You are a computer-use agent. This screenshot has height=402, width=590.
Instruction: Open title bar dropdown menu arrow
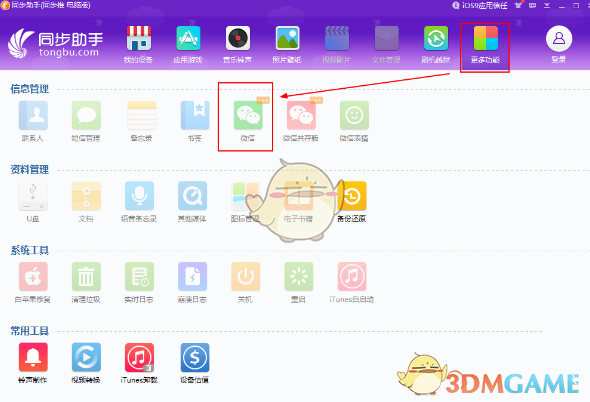(547, 5)
